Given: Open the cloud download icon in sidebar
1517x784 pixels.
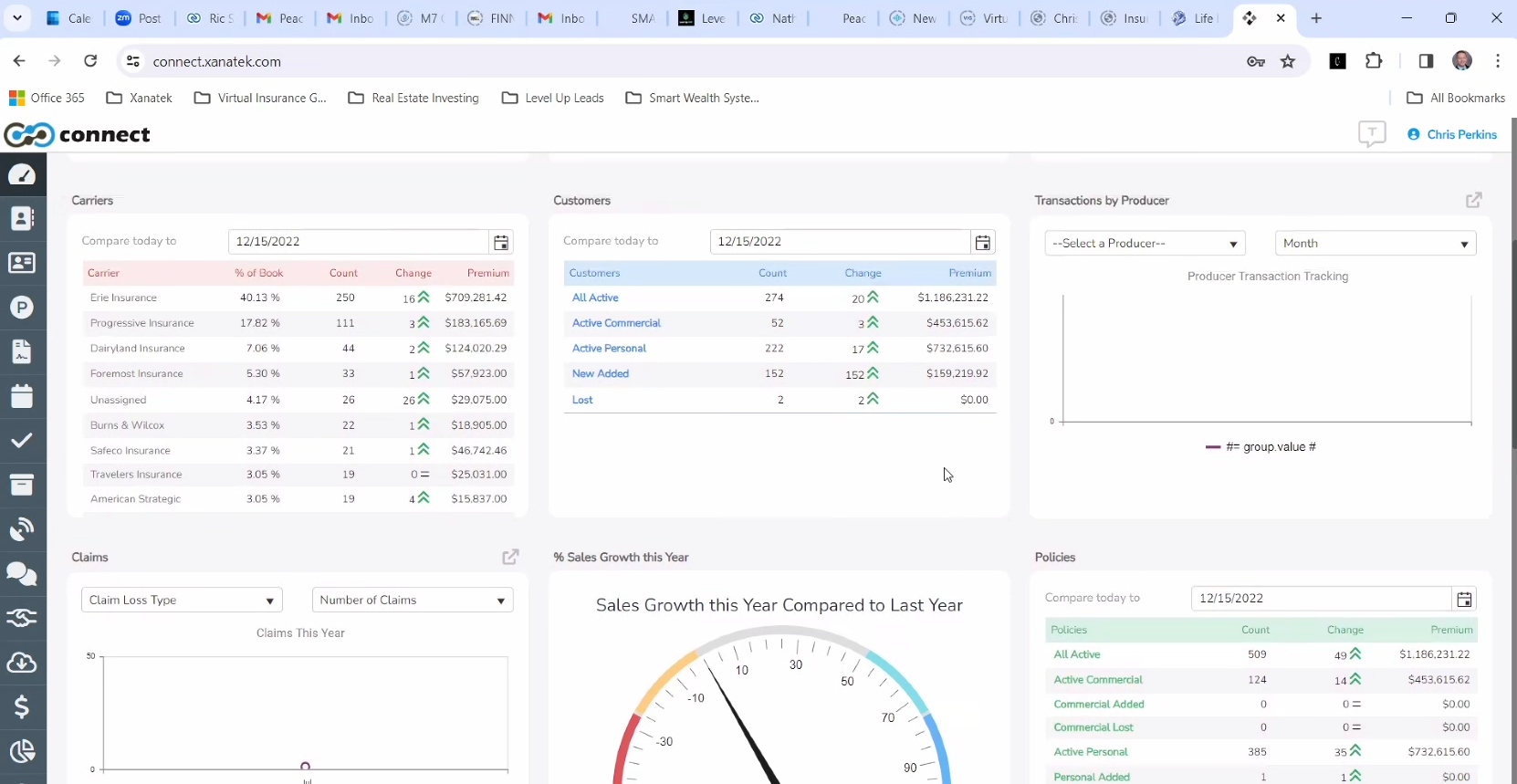Looking at the screenshot, I should point(22,663).
